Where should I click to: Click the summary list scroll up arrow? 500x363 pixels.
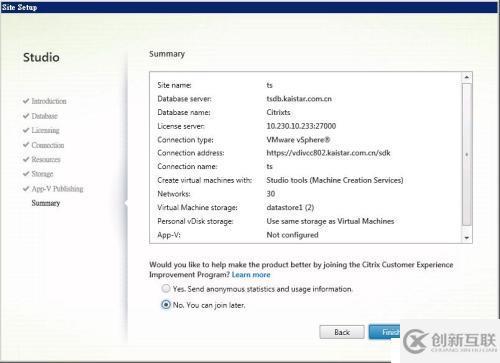pyautogui.click(x=467, y=78)
